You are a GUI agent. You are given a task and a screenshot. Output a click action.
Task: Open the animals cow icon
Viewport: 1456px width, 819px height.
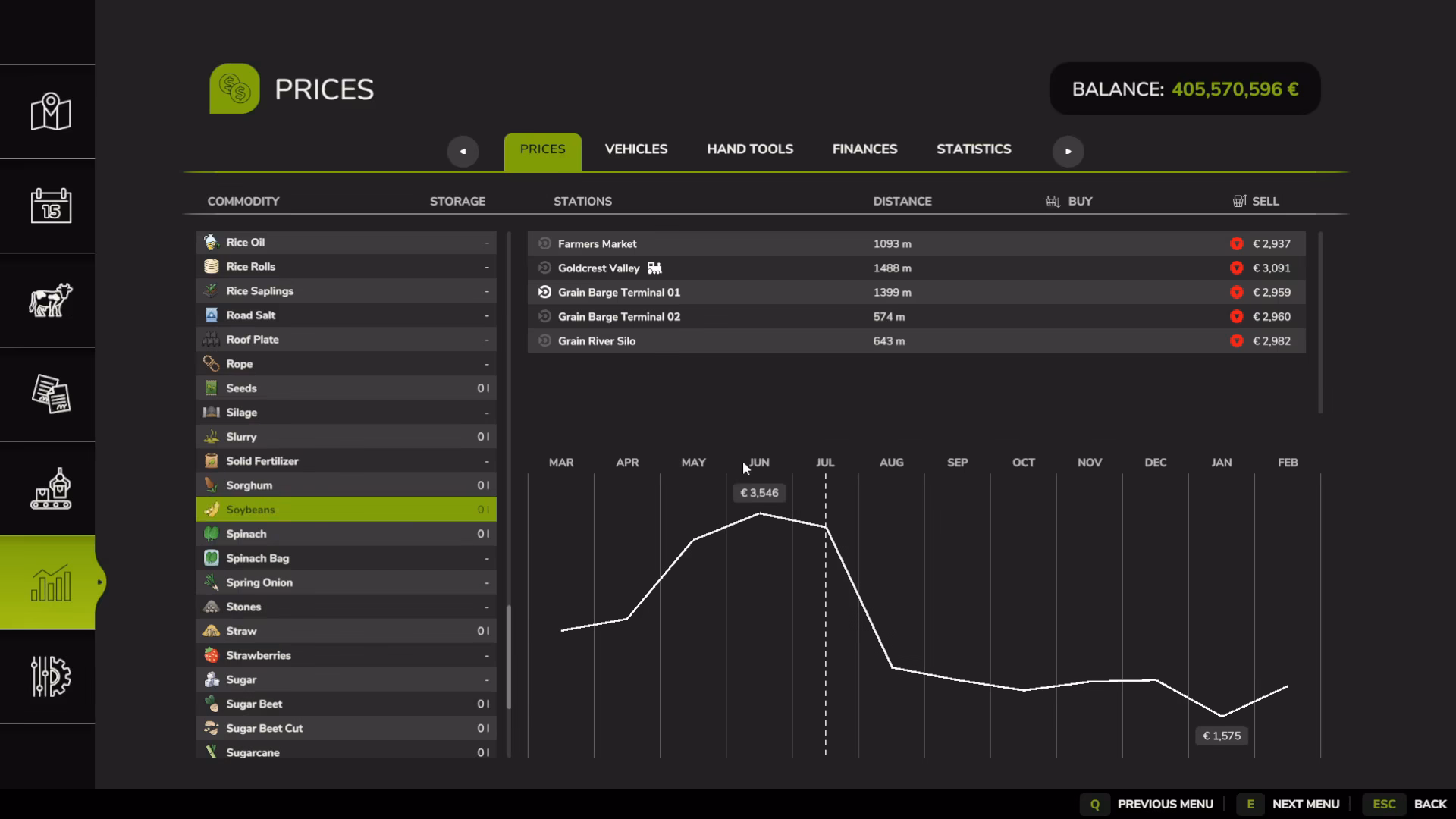[x=51, y=300]
